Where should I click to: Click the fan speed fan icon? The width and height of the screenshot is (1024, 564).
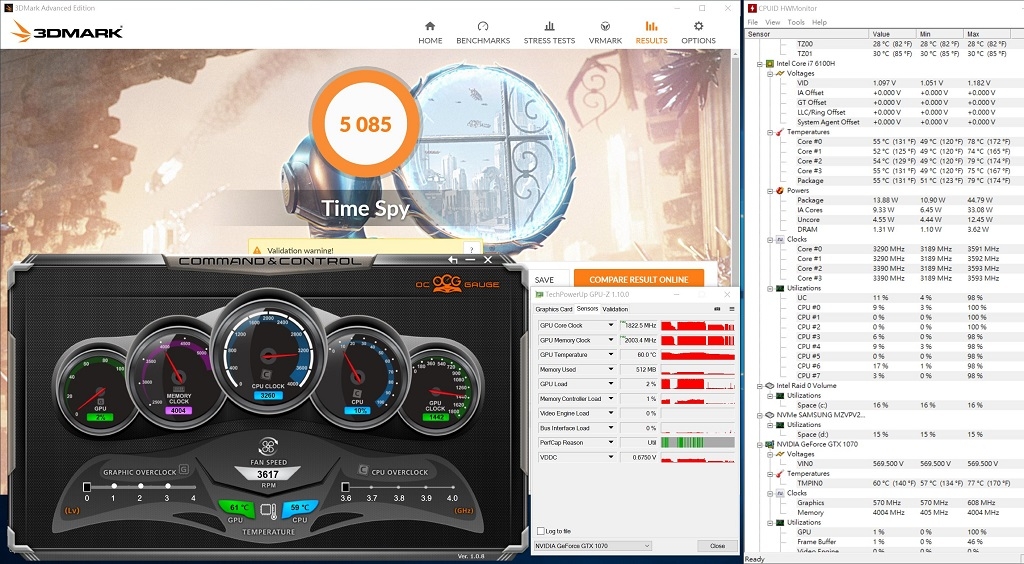[x=268, y=447]
